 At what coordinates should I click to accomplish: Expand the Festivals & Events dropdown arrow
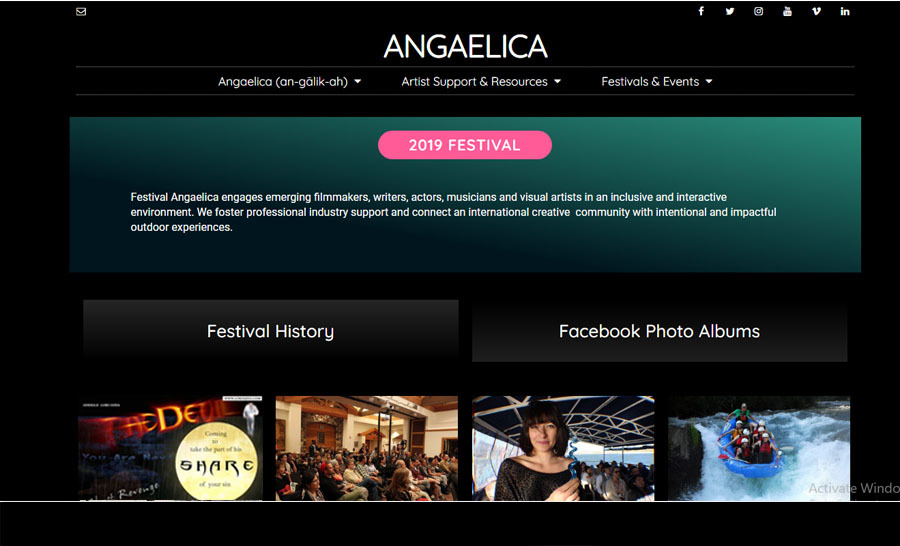[709, 82]
